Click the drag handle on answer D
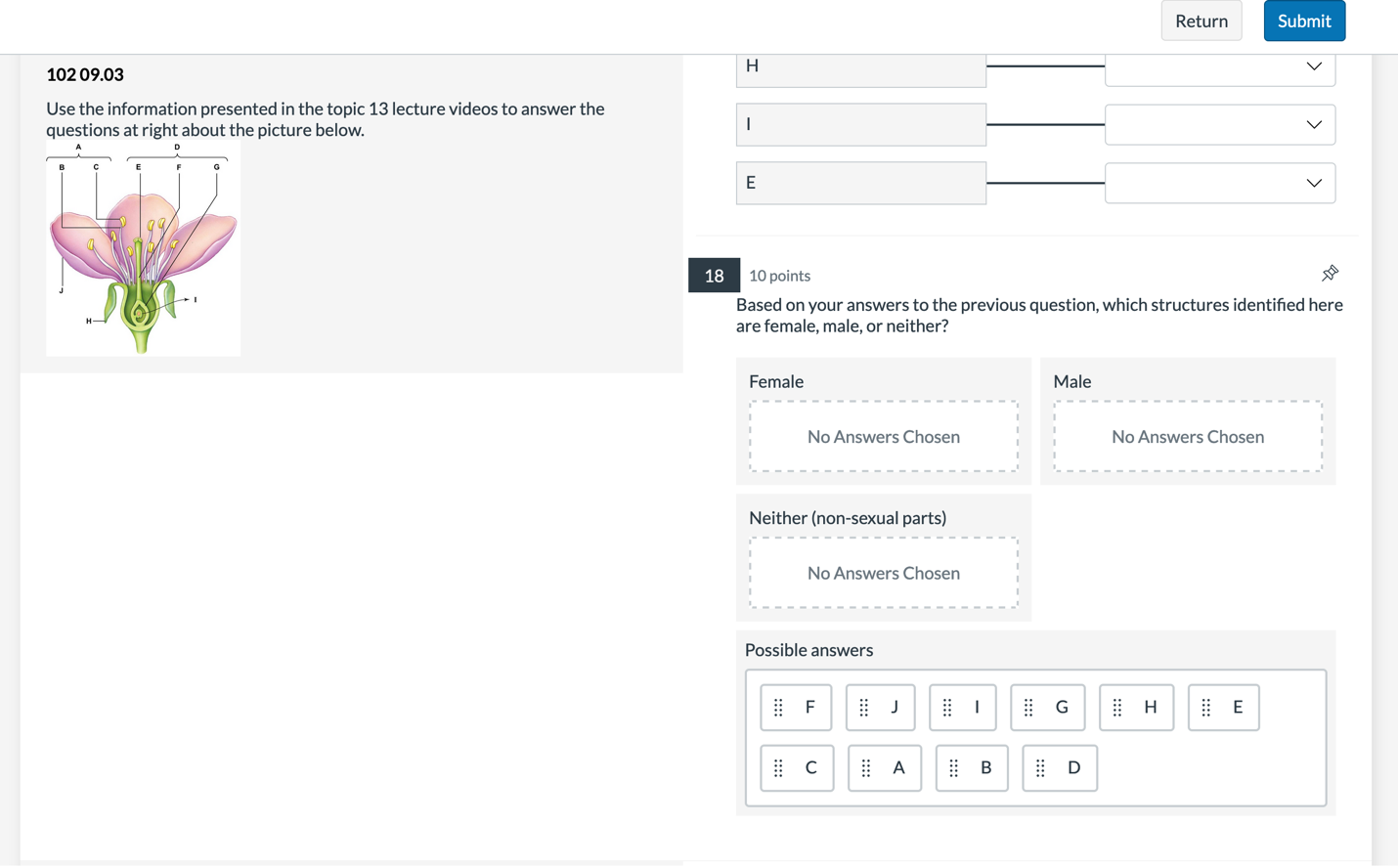1398x868 pixels. click(1040, 768)
